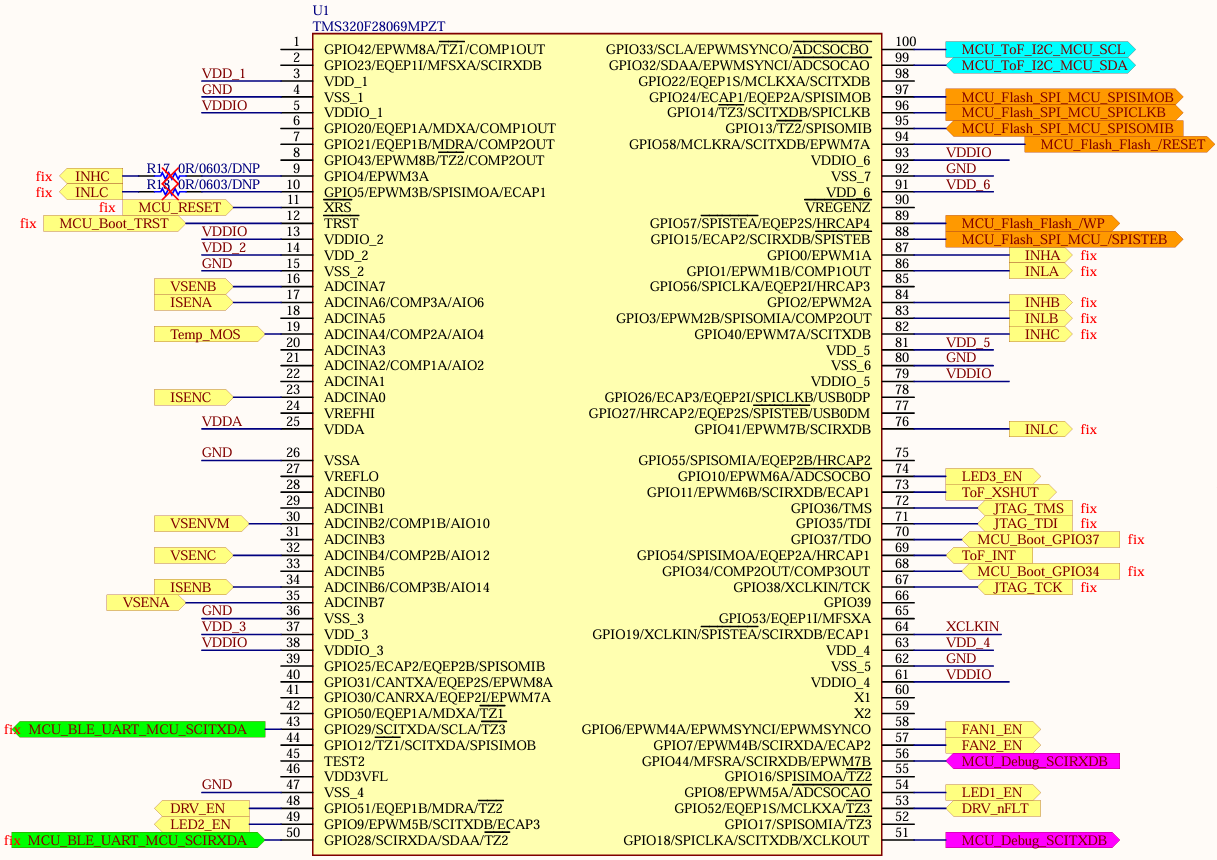
Task: Click the TEST2 pin name
Action: tap(344, 761)
